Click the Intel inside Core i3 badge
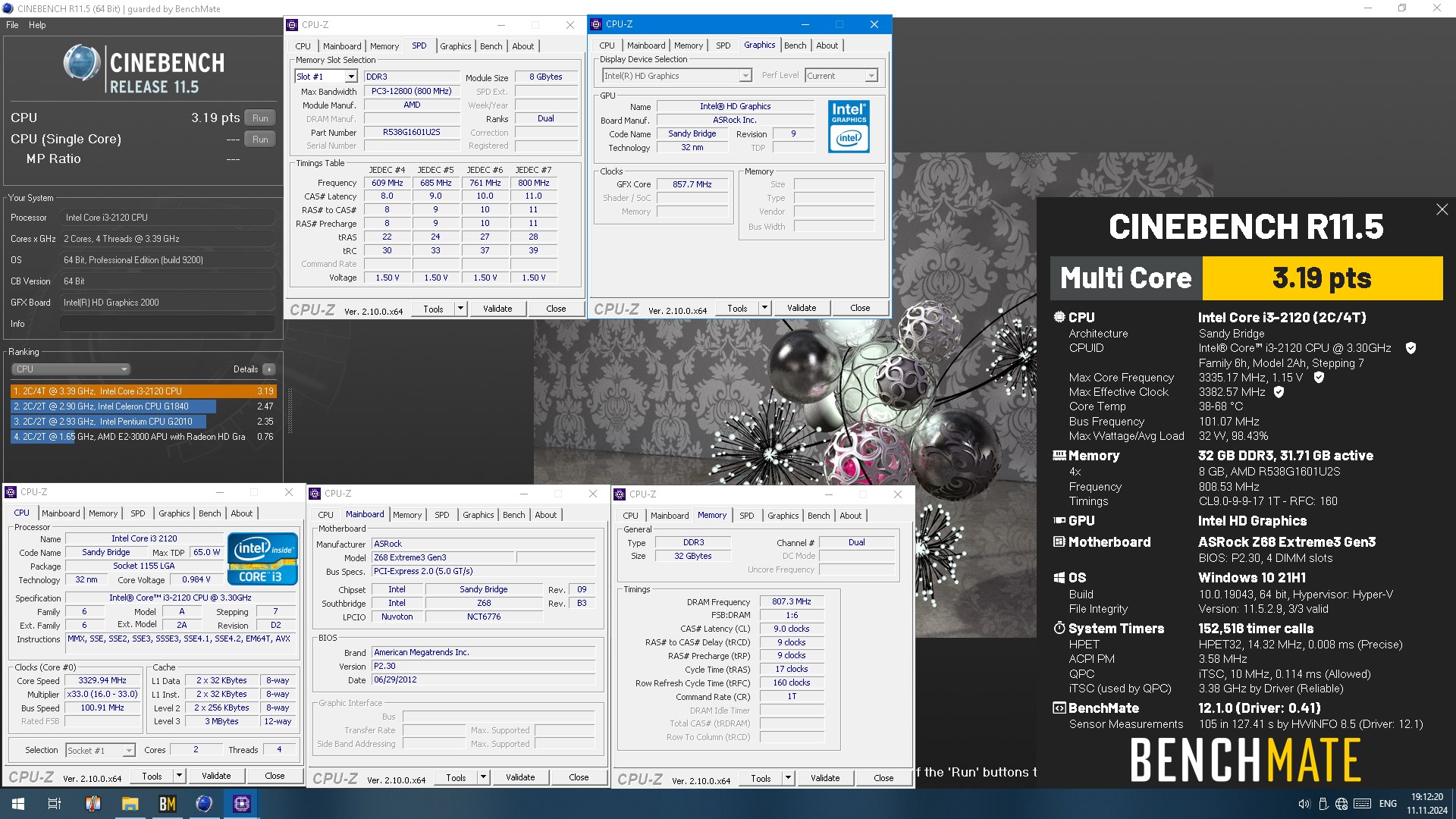Viewport: 1456px width, 819px height. pos(262,560)
